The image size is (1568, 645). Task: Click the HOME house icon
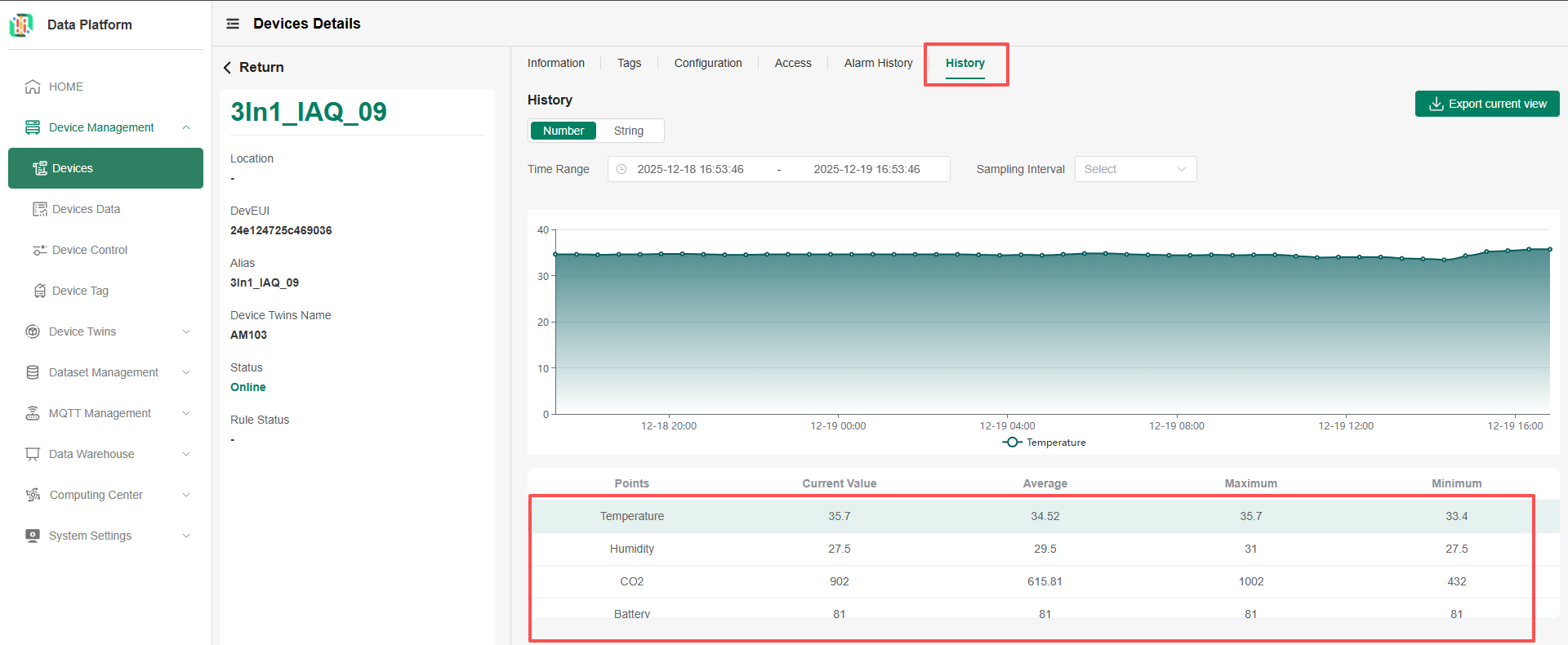(x=33, y=87)
